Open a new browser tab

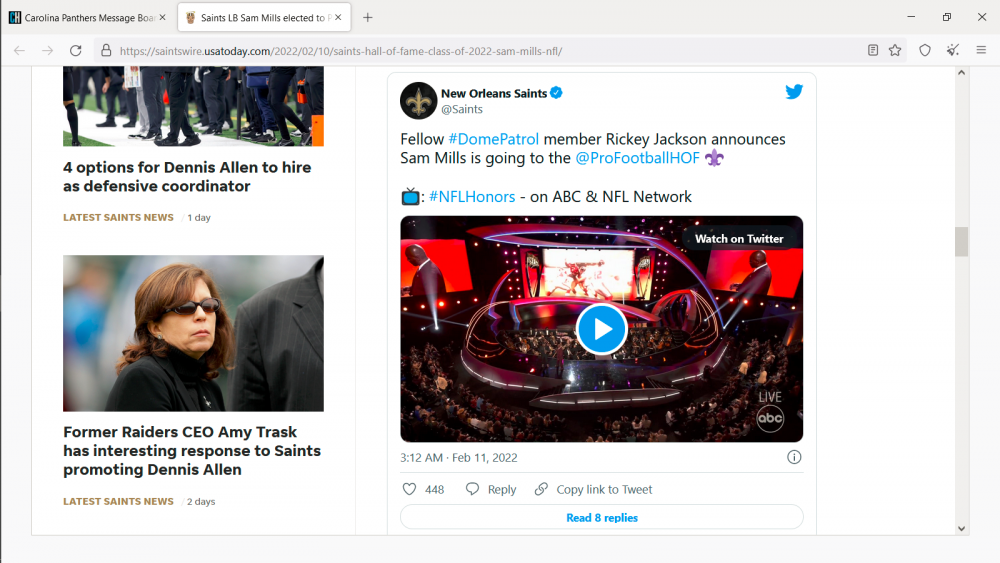(368, 17)
